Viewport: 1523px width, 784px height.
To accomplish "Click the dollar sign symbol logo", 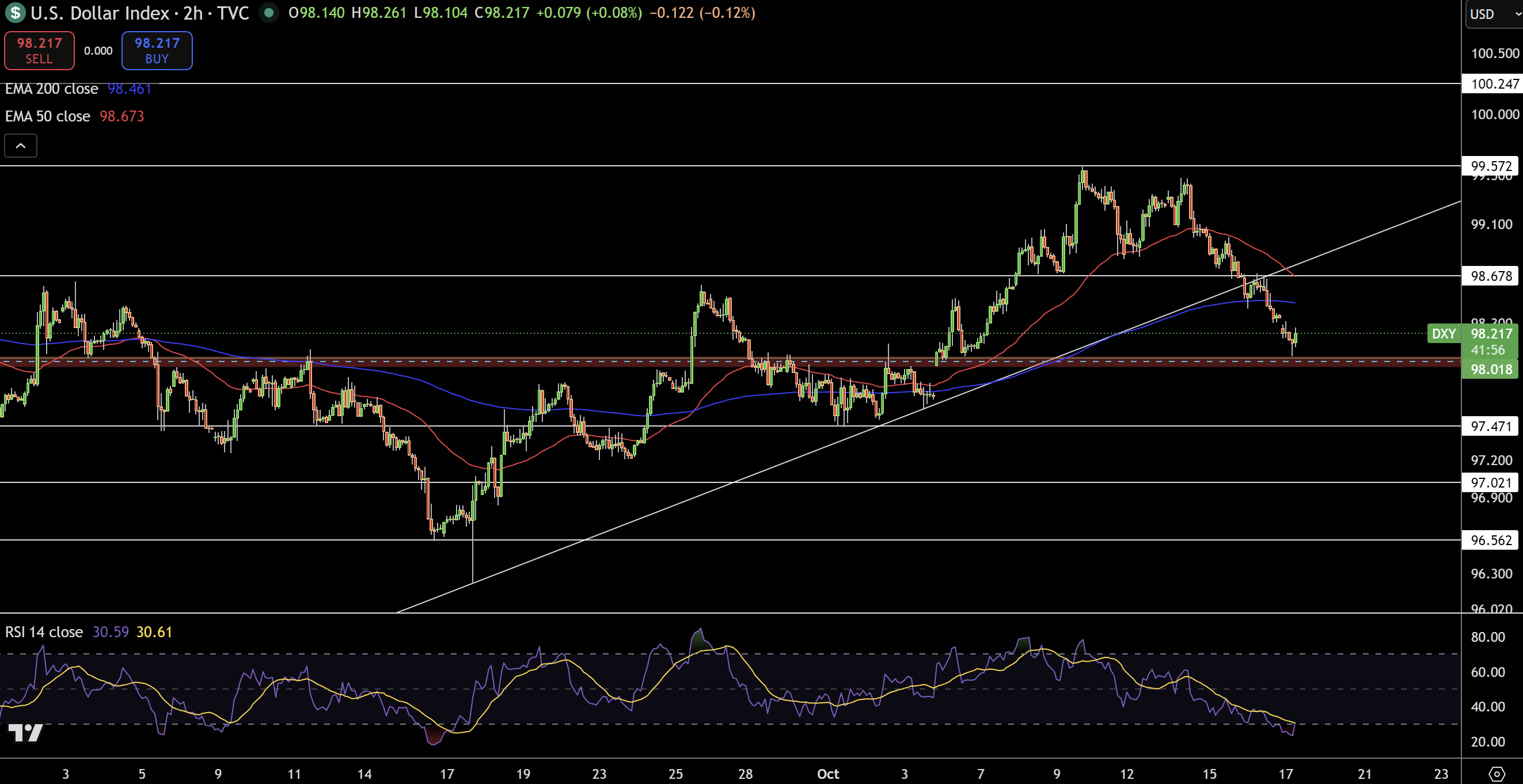I will click(x=15, y=13).
